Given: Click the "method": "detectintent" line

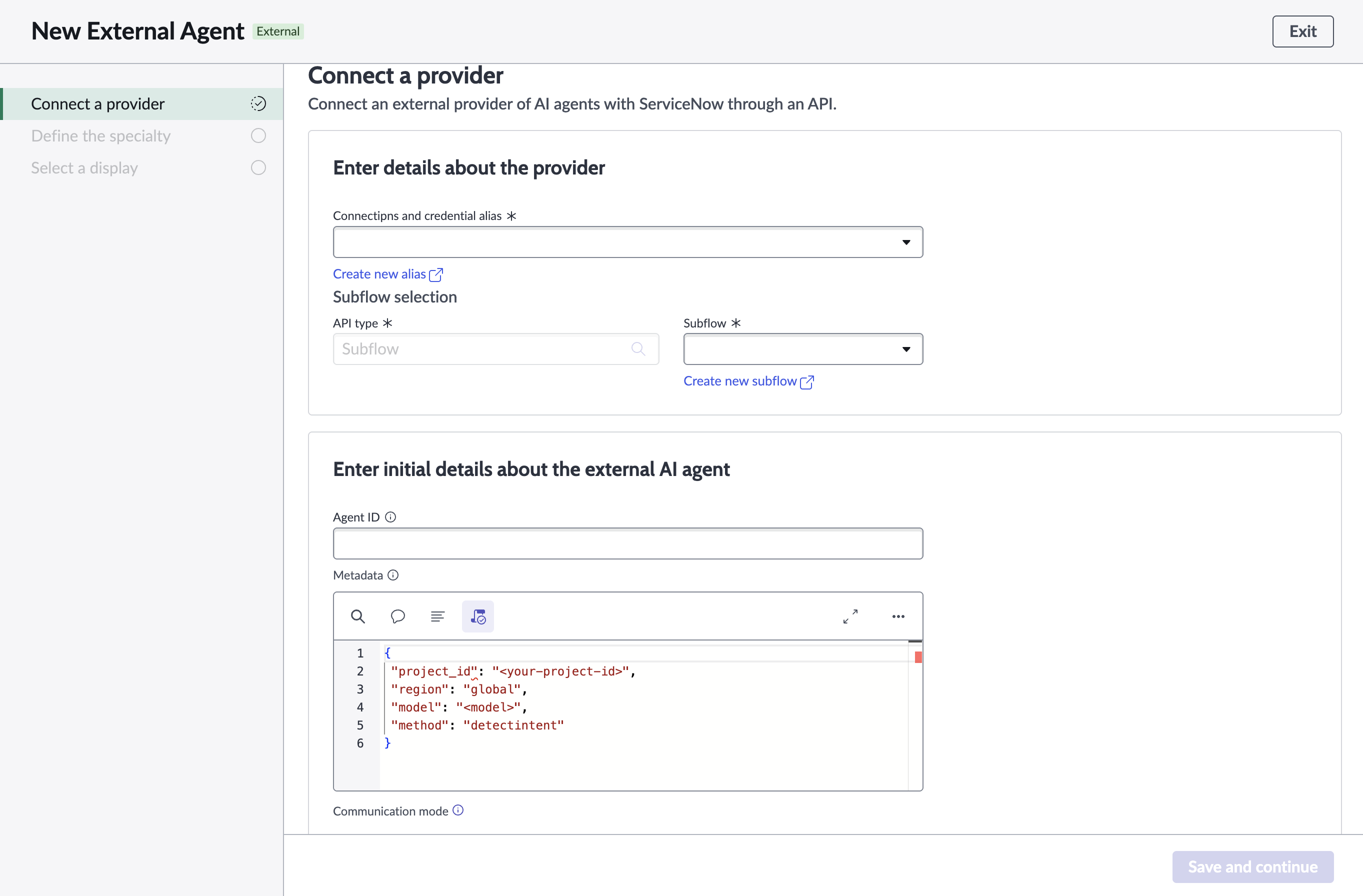Looking at the screenshot, I should click(477, 725).
